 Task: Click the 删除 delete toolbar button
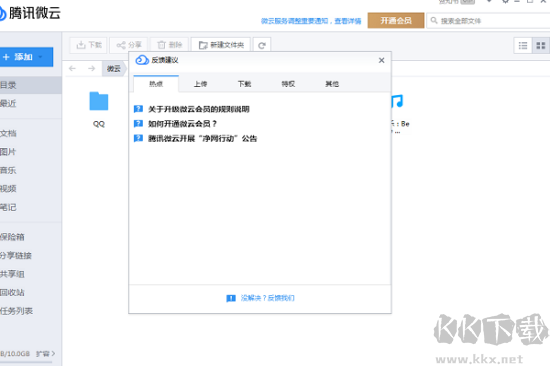[169, 45]
